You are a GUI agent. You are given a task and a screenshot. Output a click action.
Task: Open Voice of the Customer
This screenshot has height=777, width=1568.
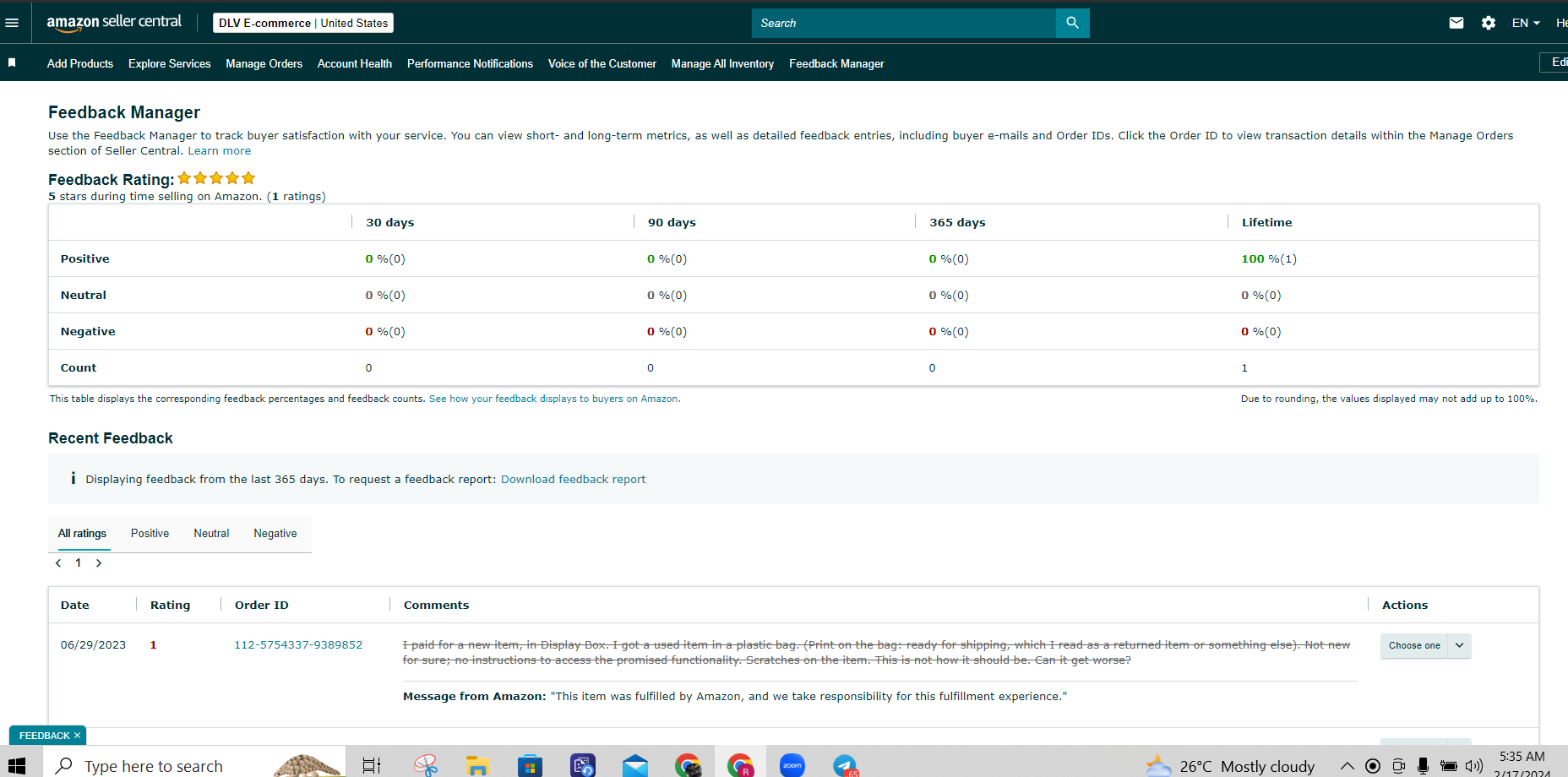tap(602, 63)
